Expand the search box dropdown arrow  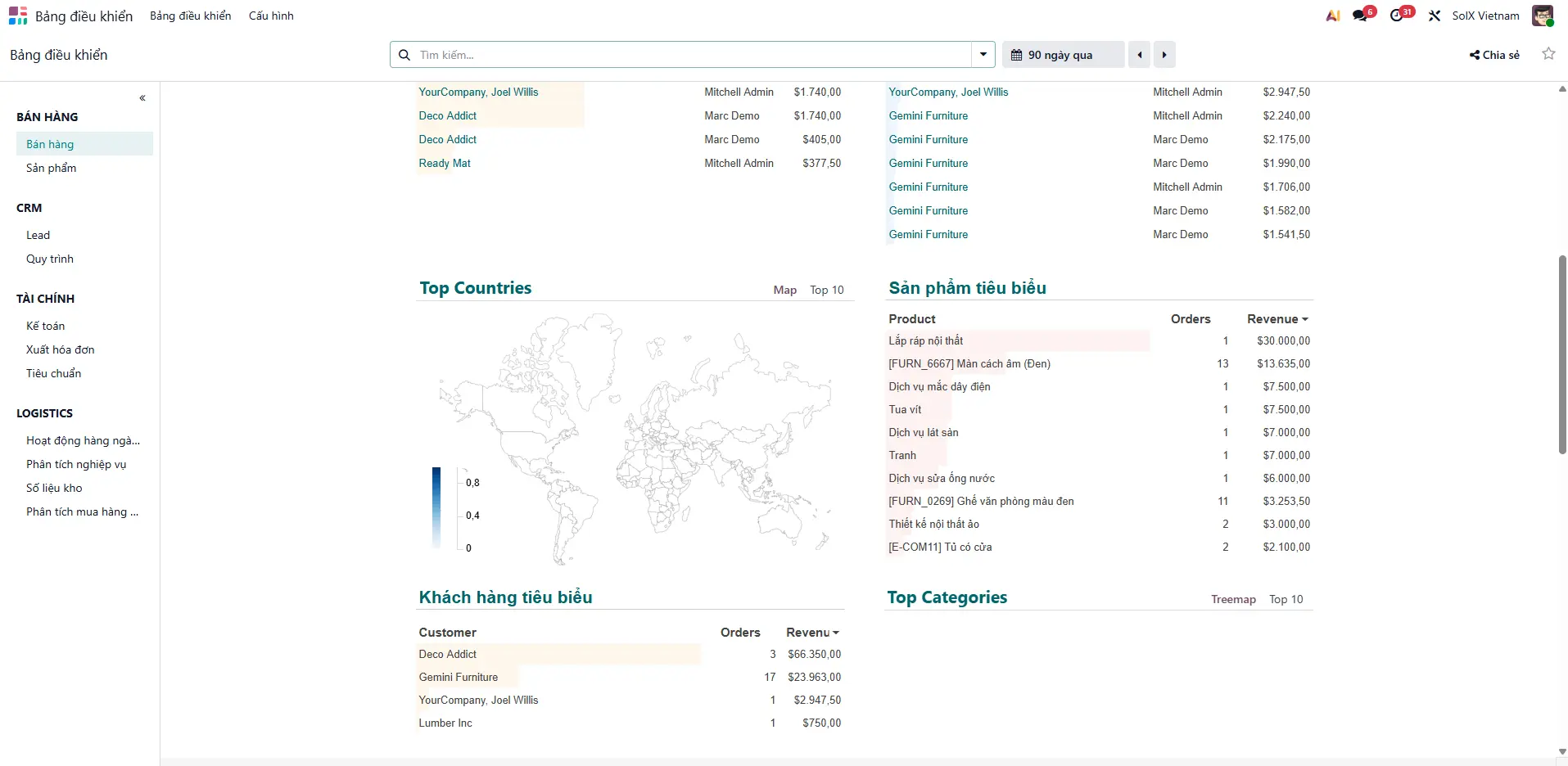pos(983,55)
